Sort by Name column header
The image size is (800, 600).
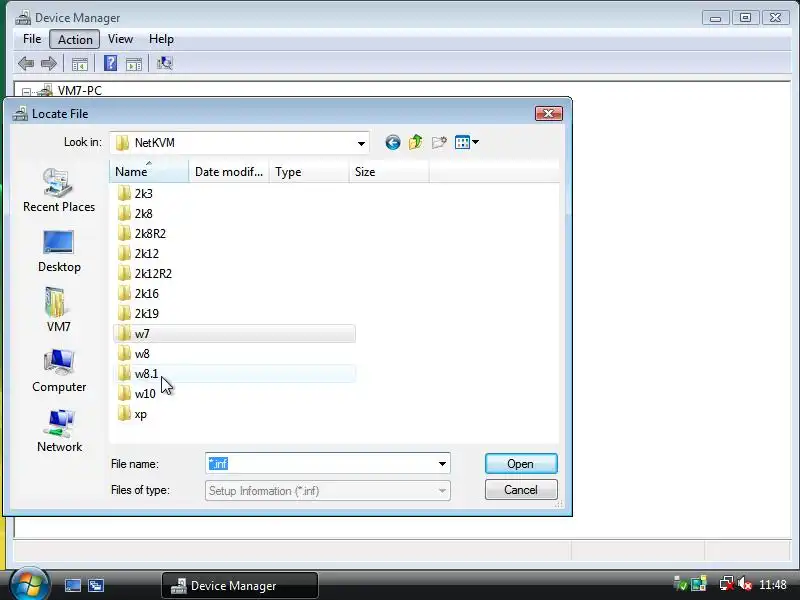click(149, 171)
